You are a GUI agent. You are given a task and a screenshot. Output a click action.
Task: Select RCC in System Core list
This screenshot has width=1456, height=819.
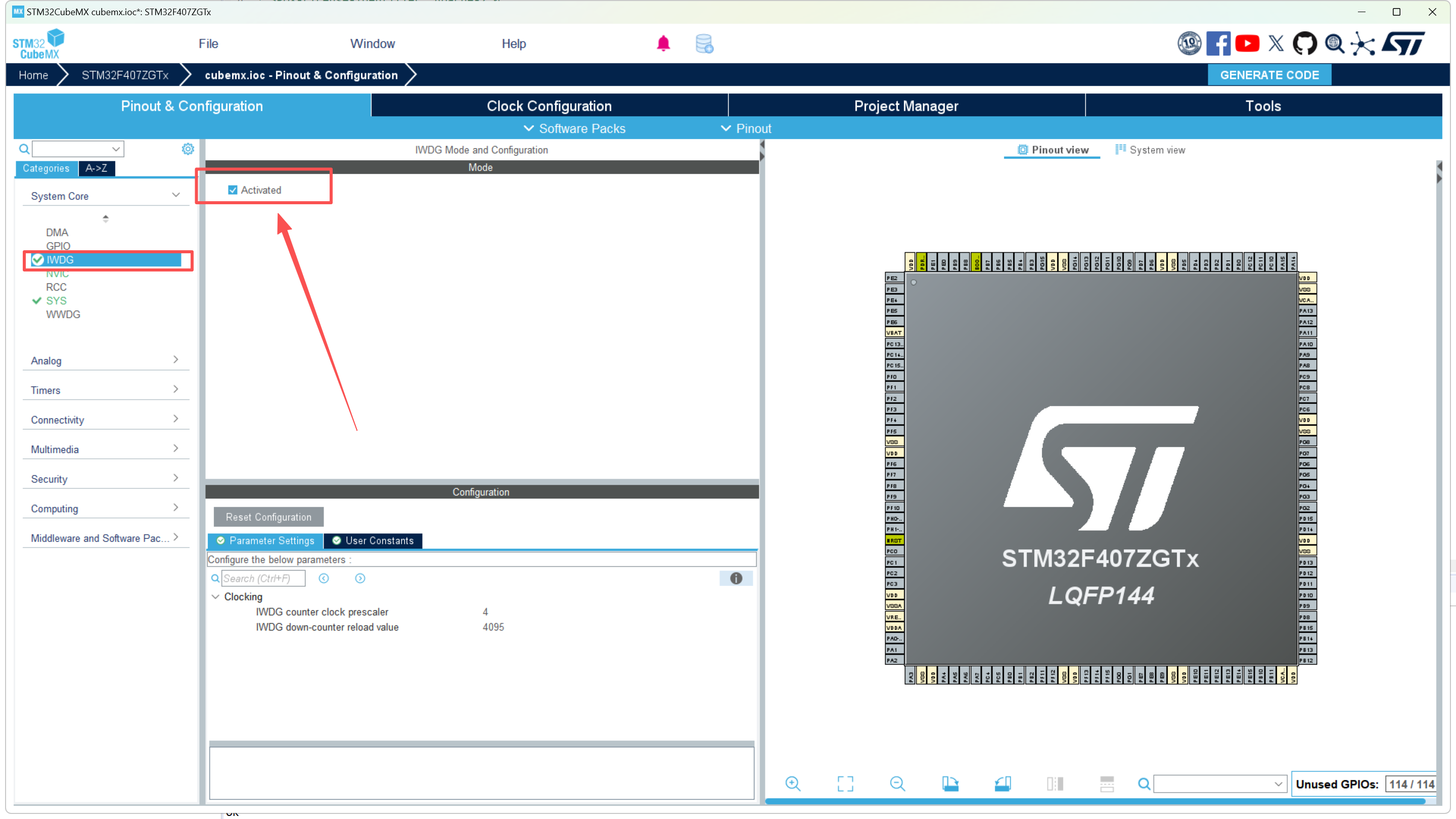[x=56, y=287]
